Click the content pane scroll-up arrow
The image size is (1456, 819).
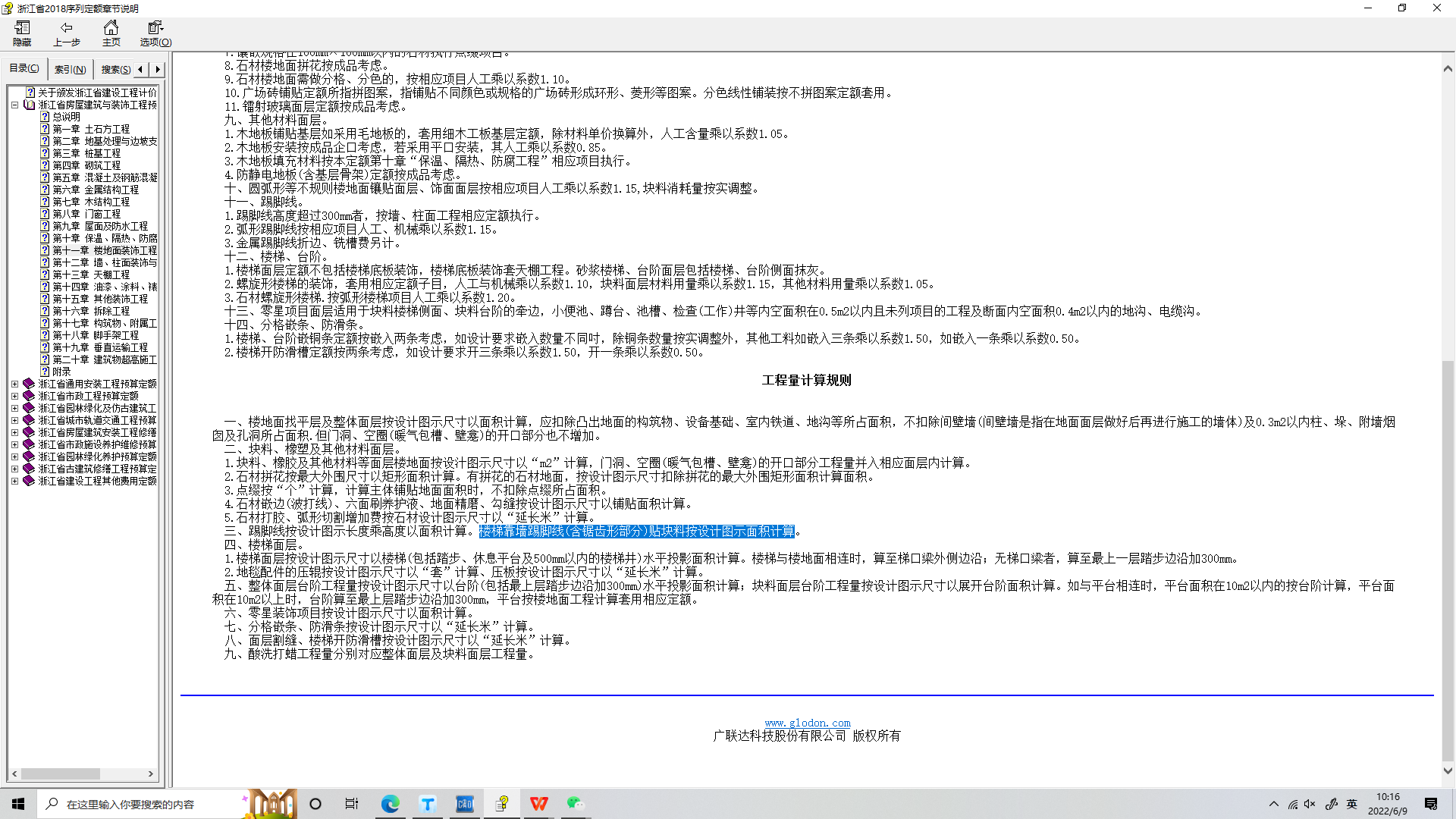point(1448,68)
